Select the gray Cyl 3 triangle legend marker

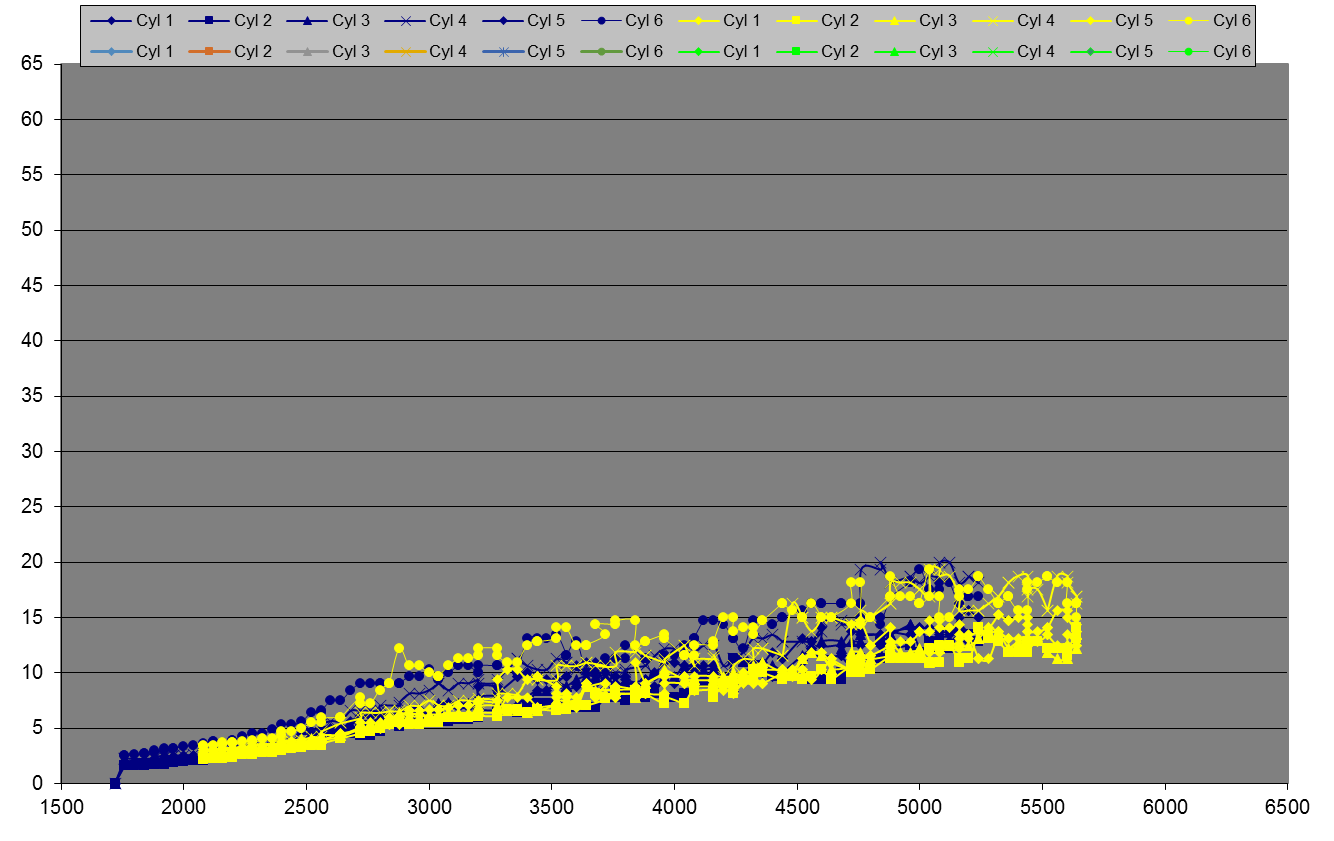point(308,51)
